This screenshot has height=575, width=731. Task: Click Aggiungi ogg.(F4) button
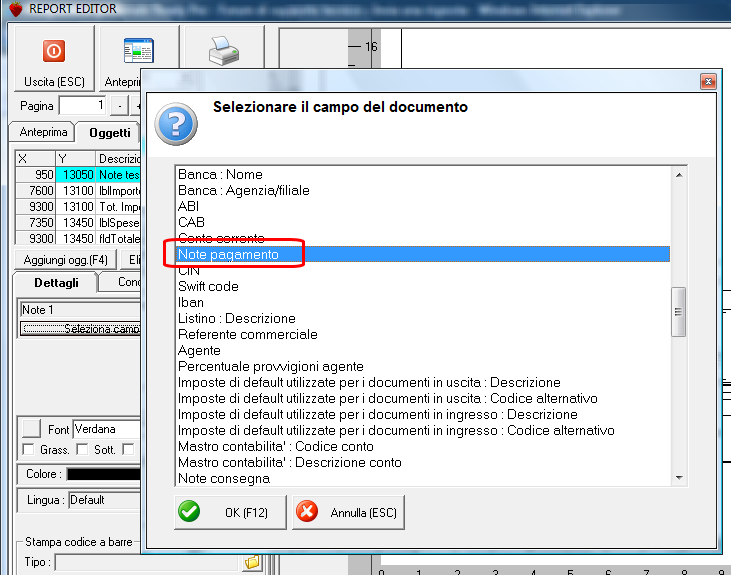(65, 260)
